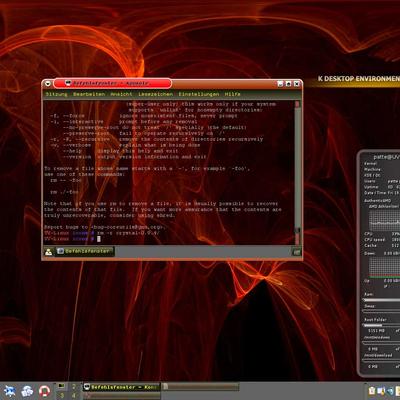Click the Ram usage bar in system monitor widget
The image size is (400, 400).
click(x=381, y=300)
